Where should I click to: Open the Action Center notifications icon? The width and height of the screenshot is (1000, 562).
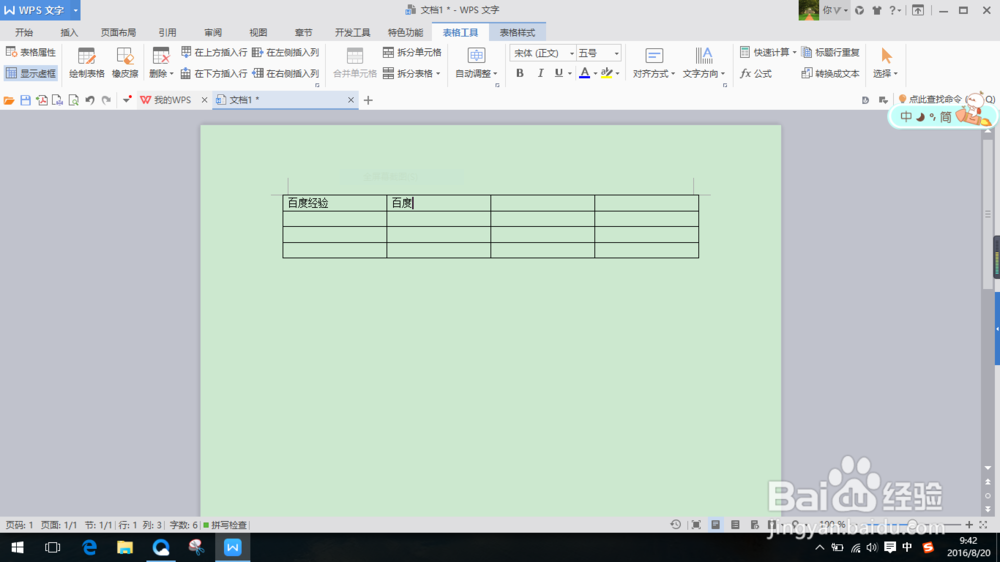(x=890, y=547)
